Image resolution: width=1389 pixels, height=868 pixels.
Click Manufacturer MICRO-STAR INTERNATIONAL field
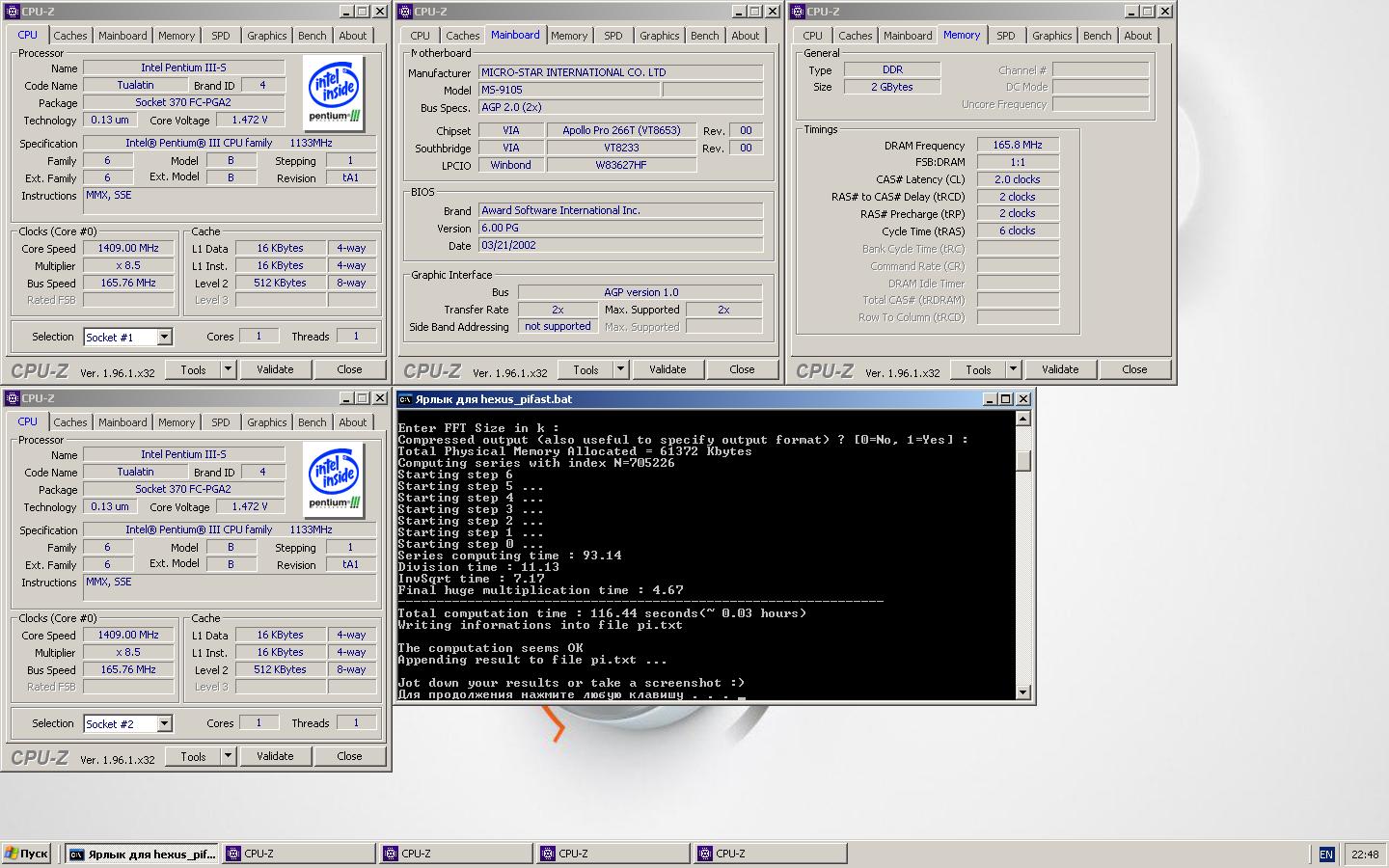tap(620, 72)
